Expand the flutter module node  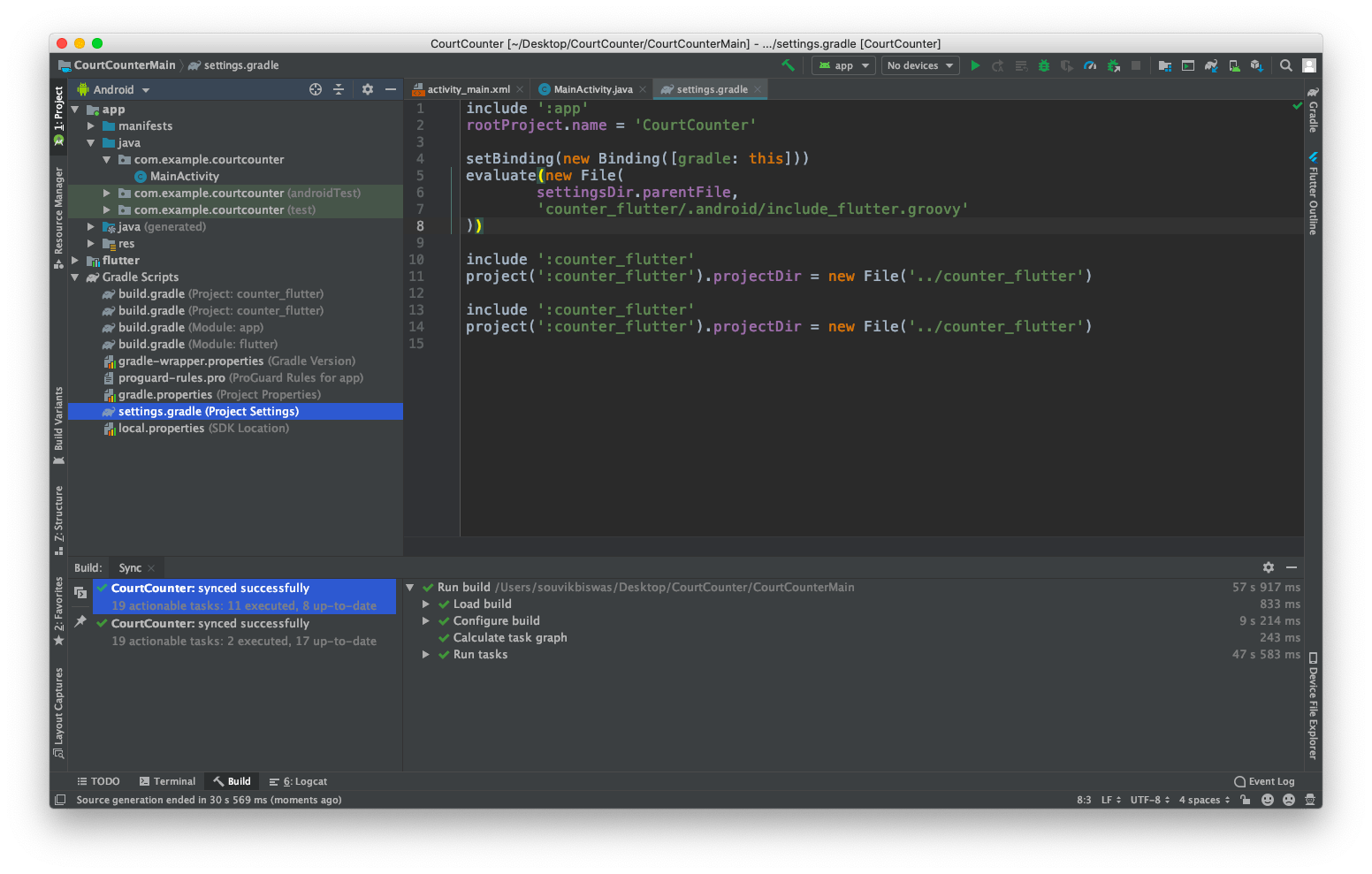click(x=75, y=261)
